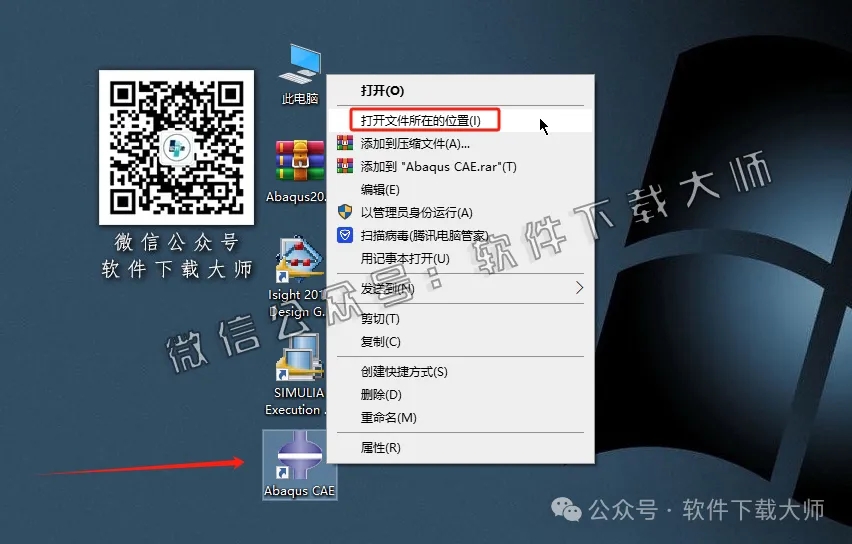Choose 以管理员身份运行(A) menu entry
852x544 pixels.
tap(460, 212)
